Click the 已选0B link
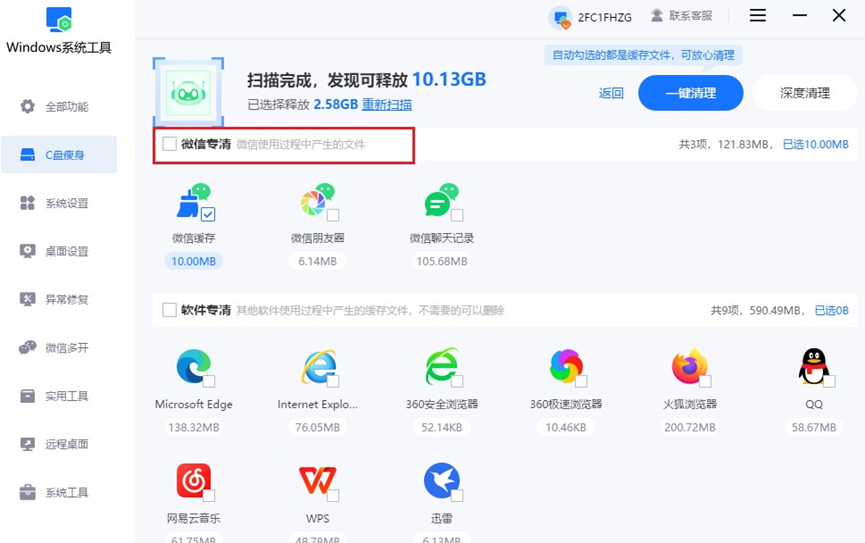The height and width of the screenshot is (543, 865). pos(832,311)
